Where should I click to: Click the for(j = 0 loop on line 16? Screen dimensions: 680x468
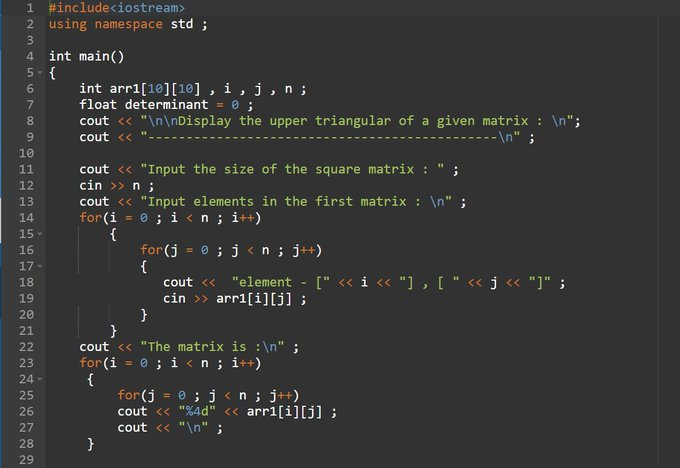point(231,250)
